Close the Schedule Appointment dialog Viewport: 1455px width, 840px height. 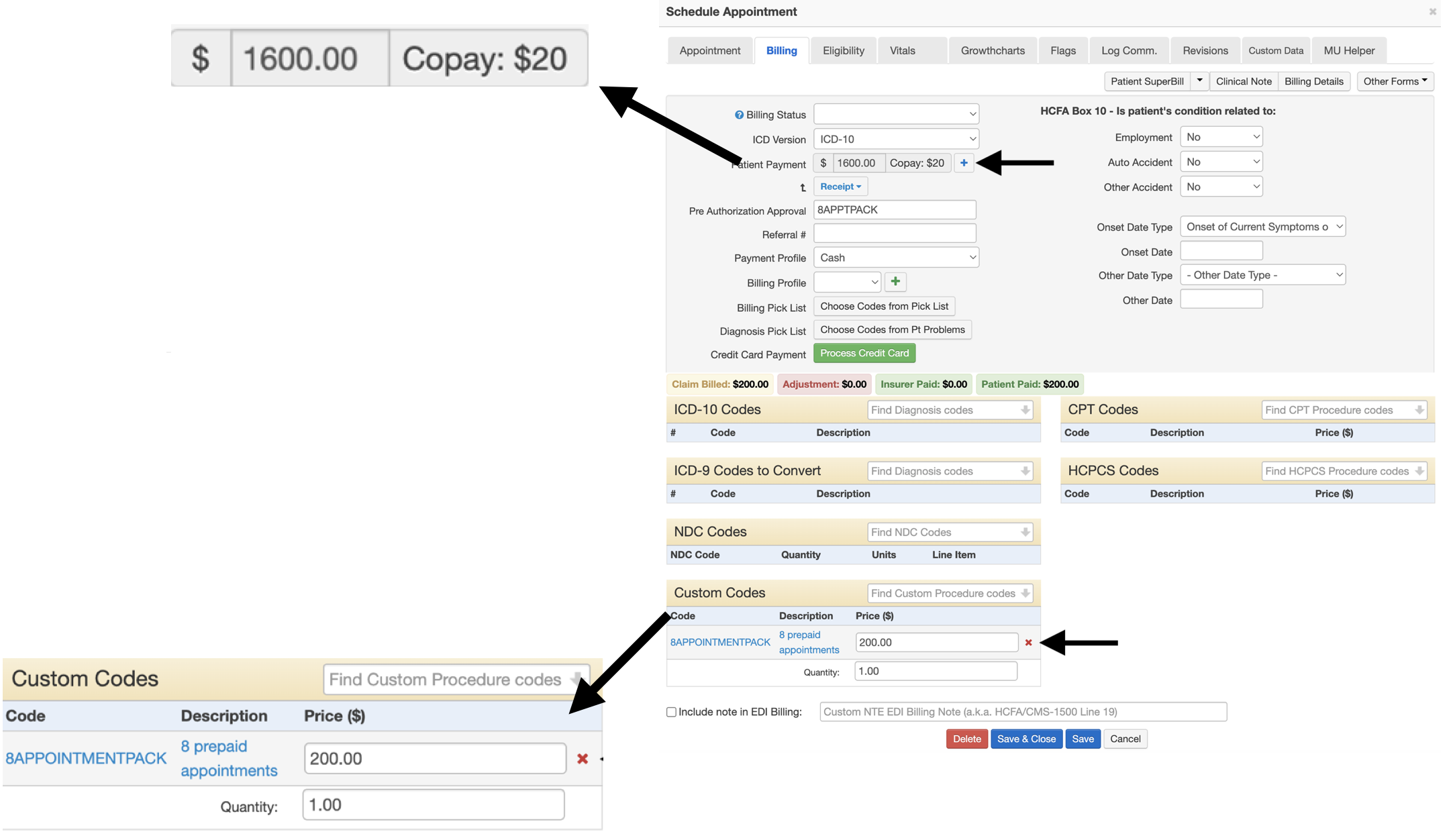coord(1432,11)
